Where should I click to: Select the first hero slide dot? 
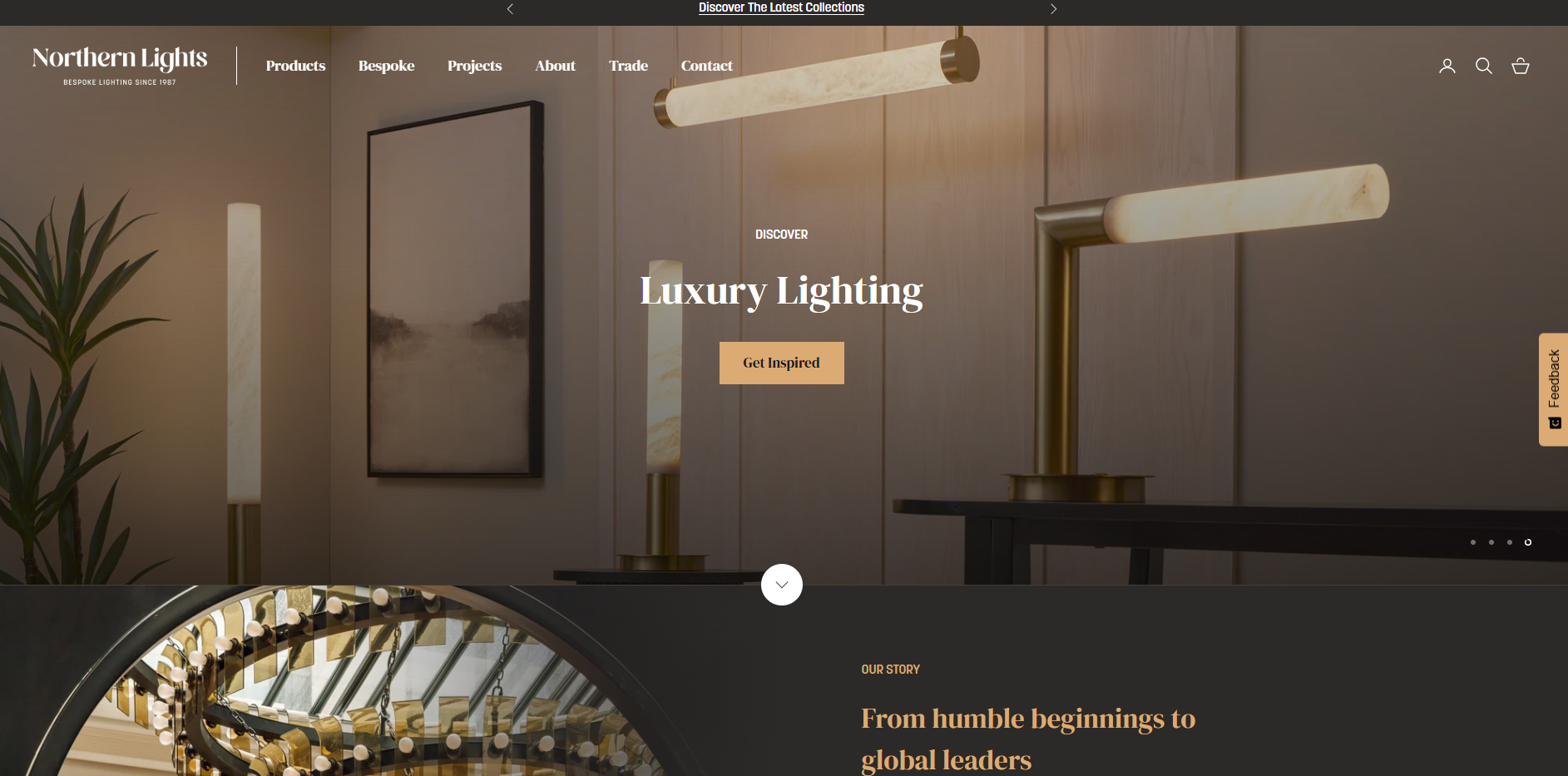click(1473, 542)
